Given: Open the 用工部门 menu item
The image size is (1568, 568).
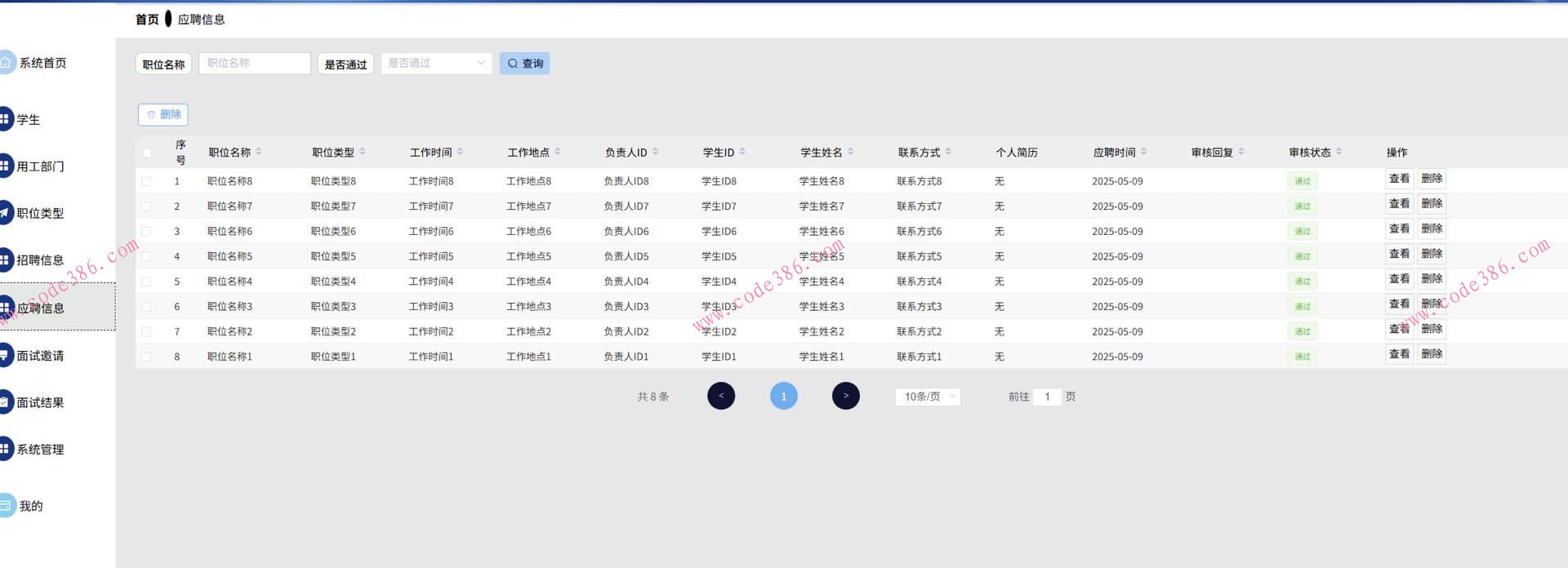Looking at the screenshot, I should pyautogui.click(x=40, y=166).
